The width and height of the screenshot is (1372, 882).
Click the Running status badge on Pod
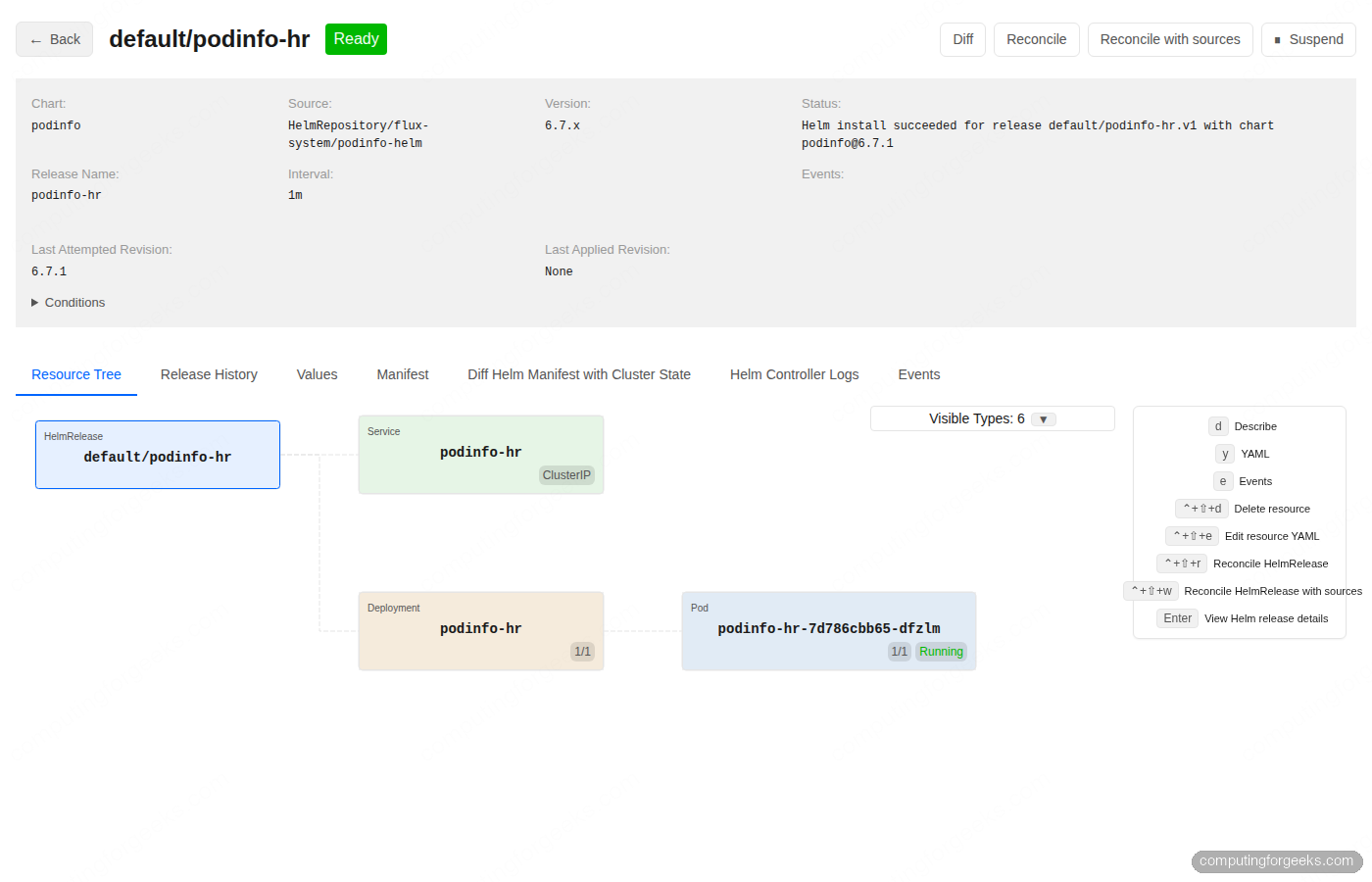941,652
